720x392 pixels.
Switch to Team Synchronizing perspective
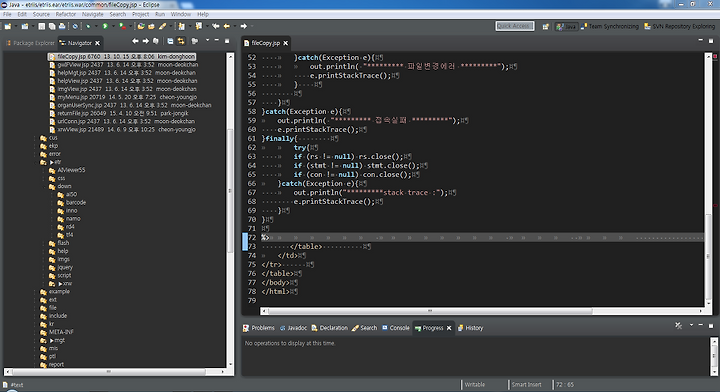[x=610, y=27]
